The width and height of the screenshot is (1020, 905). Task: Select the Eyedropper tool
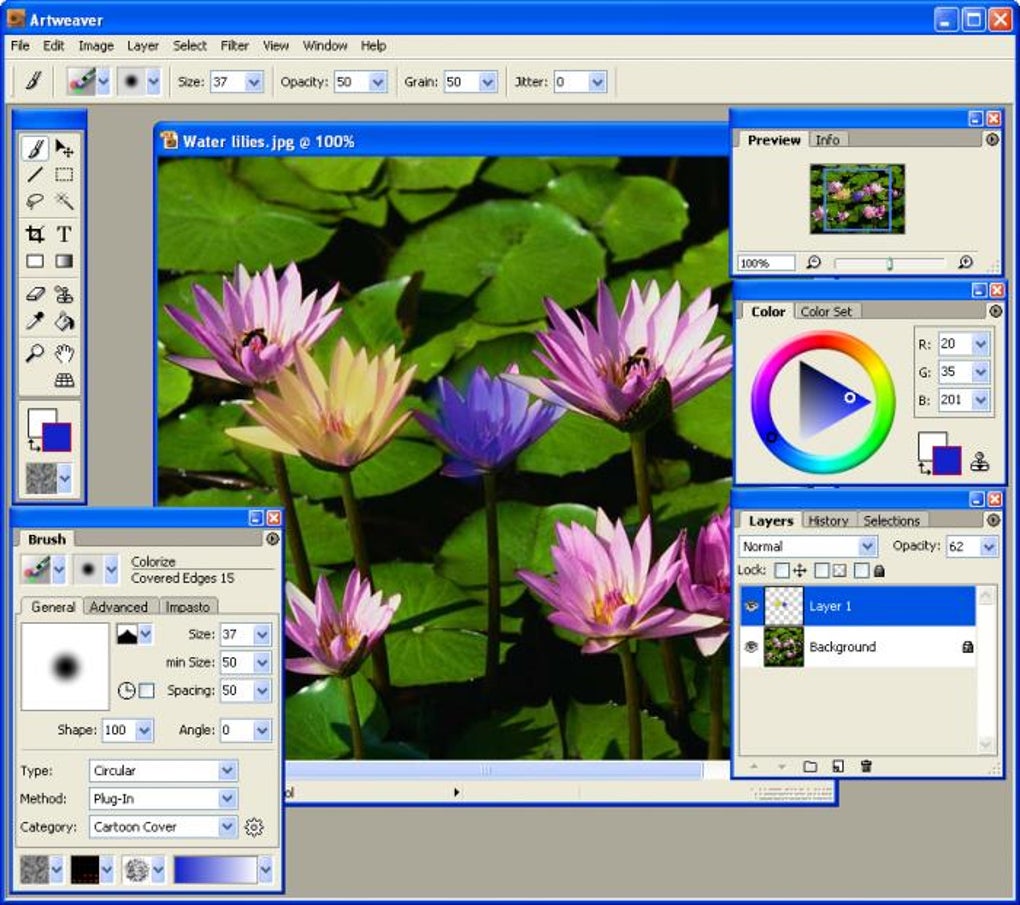pos(35,321)
